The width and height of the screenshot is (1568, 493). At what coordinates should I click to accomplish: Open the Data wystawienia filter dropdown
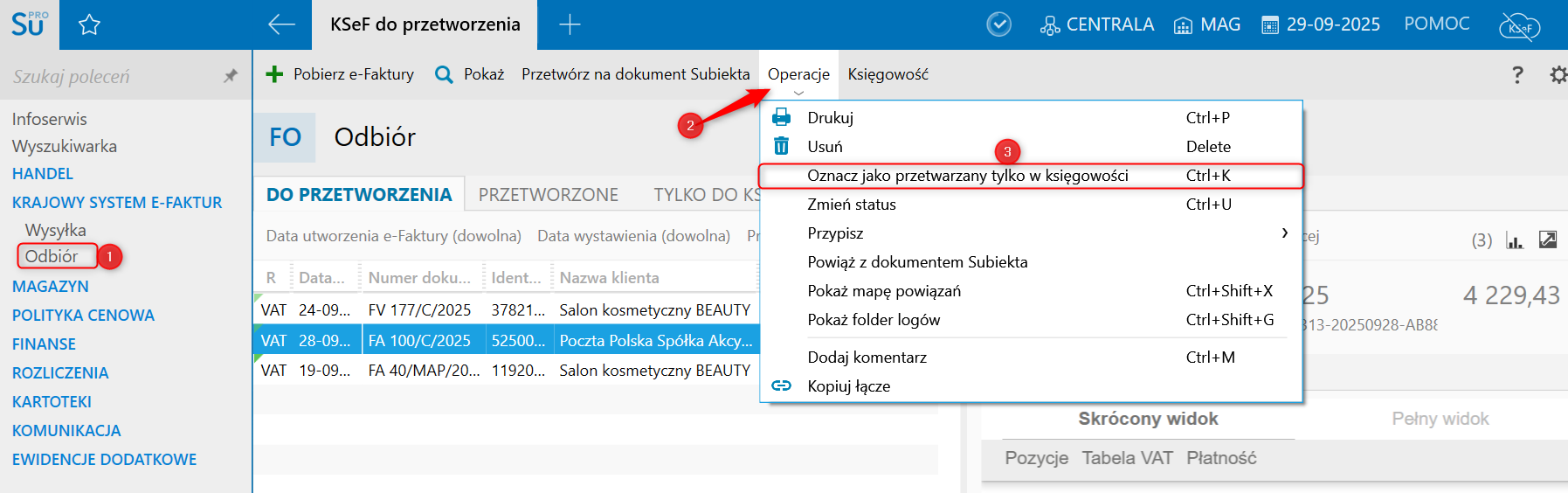coord(633,236)
